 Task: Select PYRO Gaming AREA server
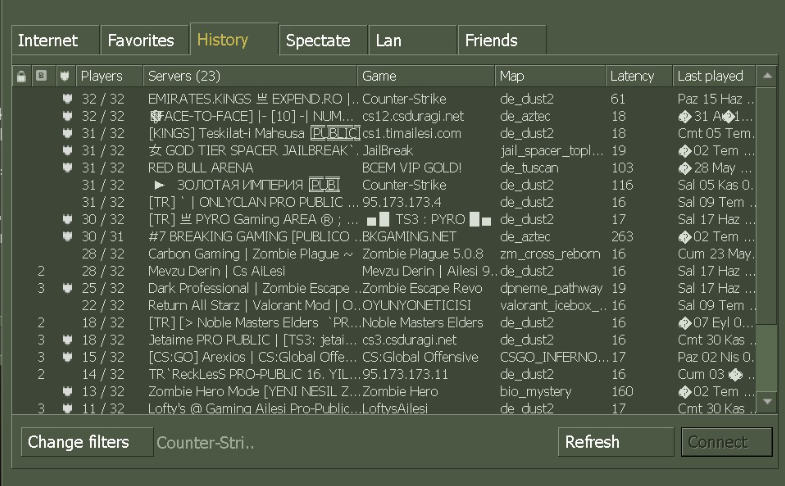pos(253,219)
